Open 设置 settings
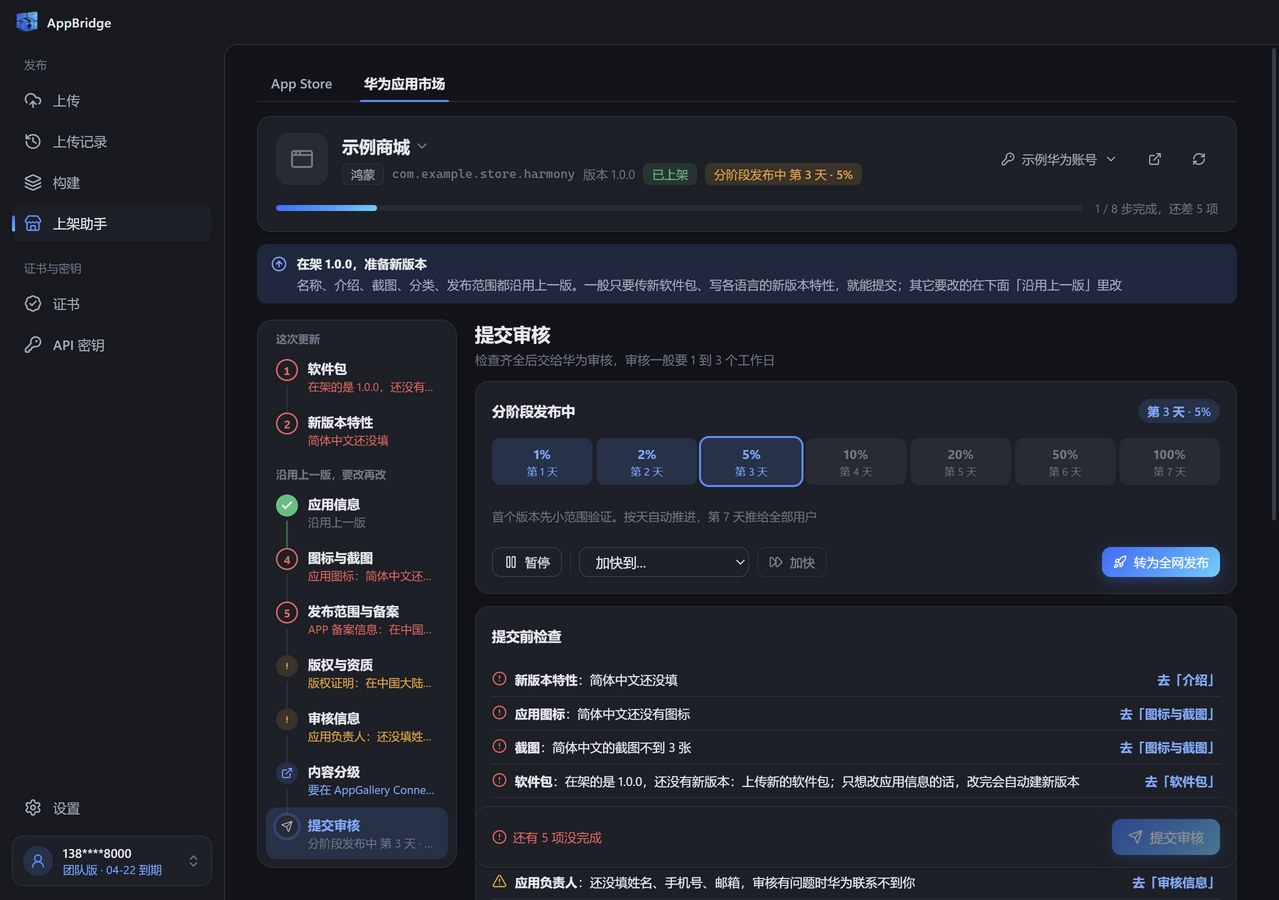The height and width of the screenshot is (900, 1279). coord(112,808)
